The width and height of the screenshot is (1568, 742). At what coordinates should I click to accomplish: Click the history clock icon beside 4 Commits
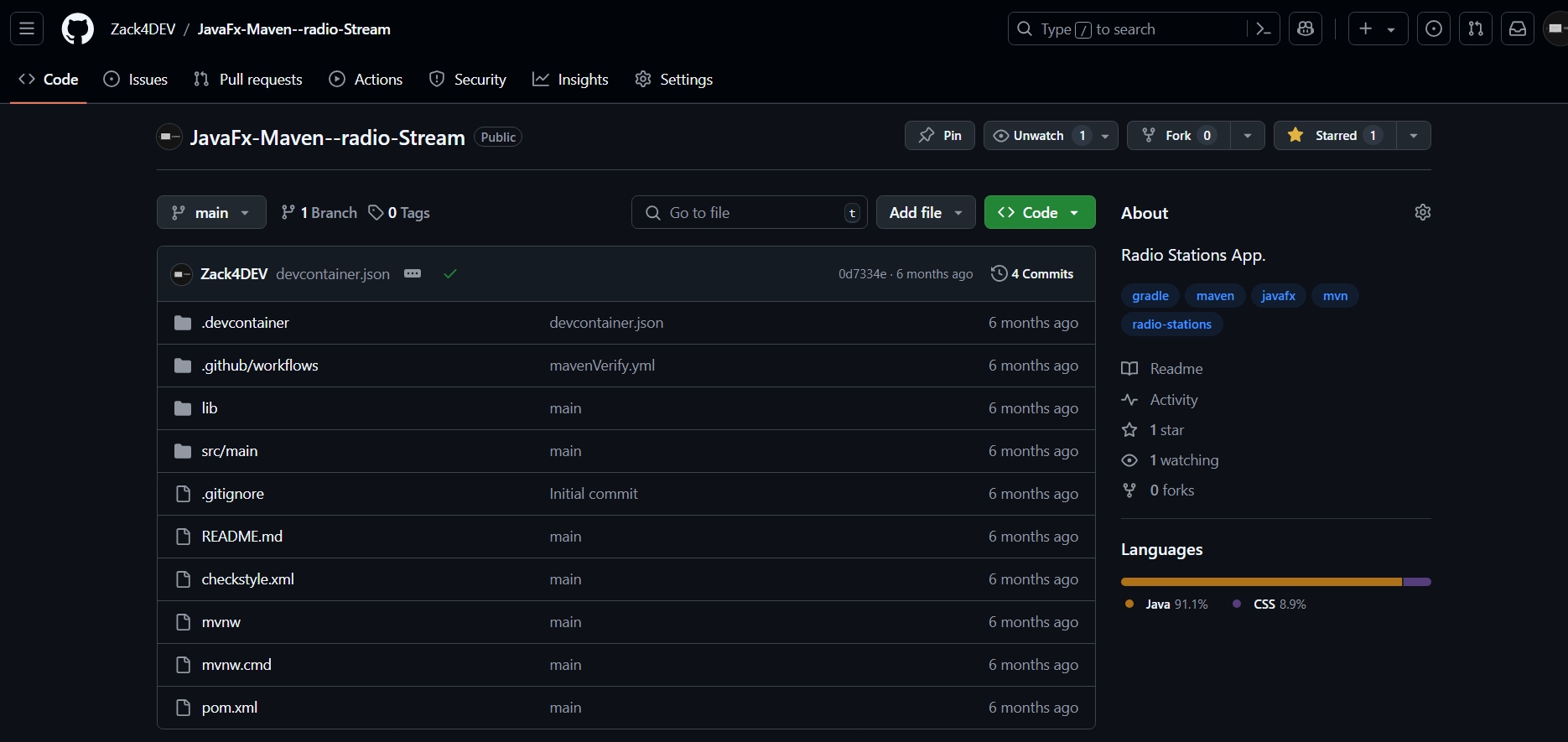[999, 273]
